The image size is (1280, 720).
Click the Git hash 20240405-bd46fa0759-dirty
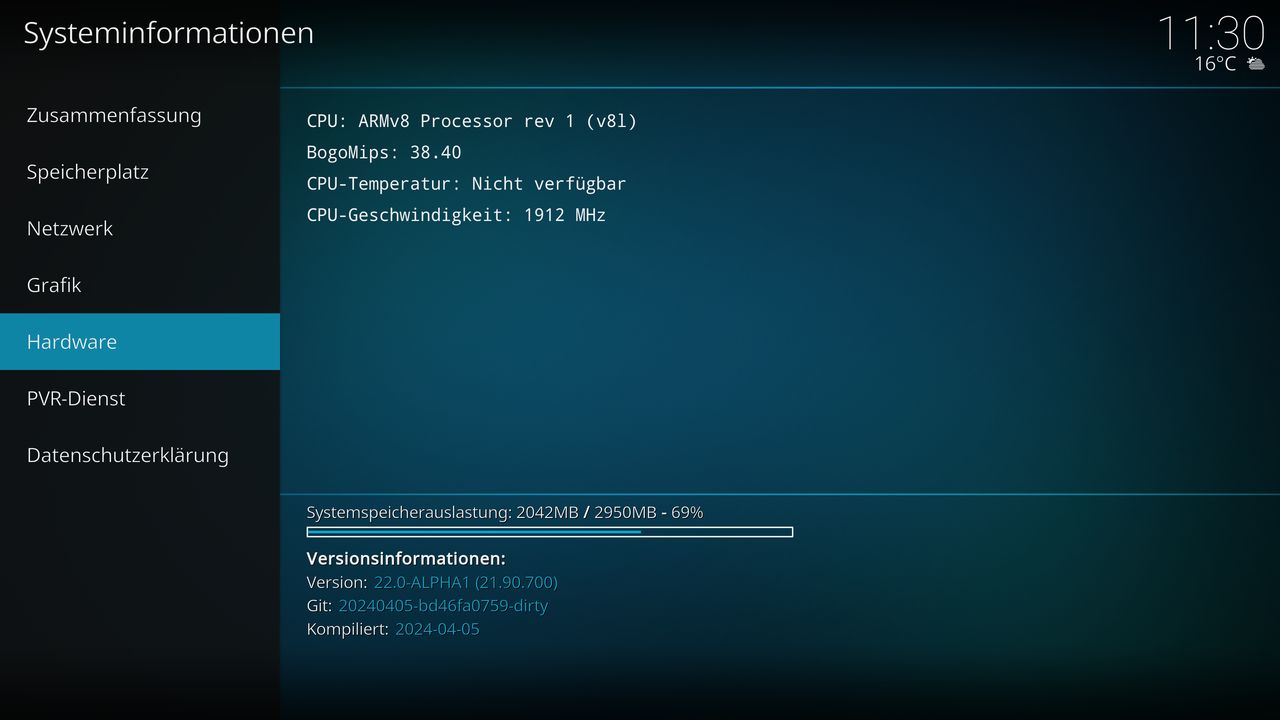pyautogui.click(x=443, y=605)
